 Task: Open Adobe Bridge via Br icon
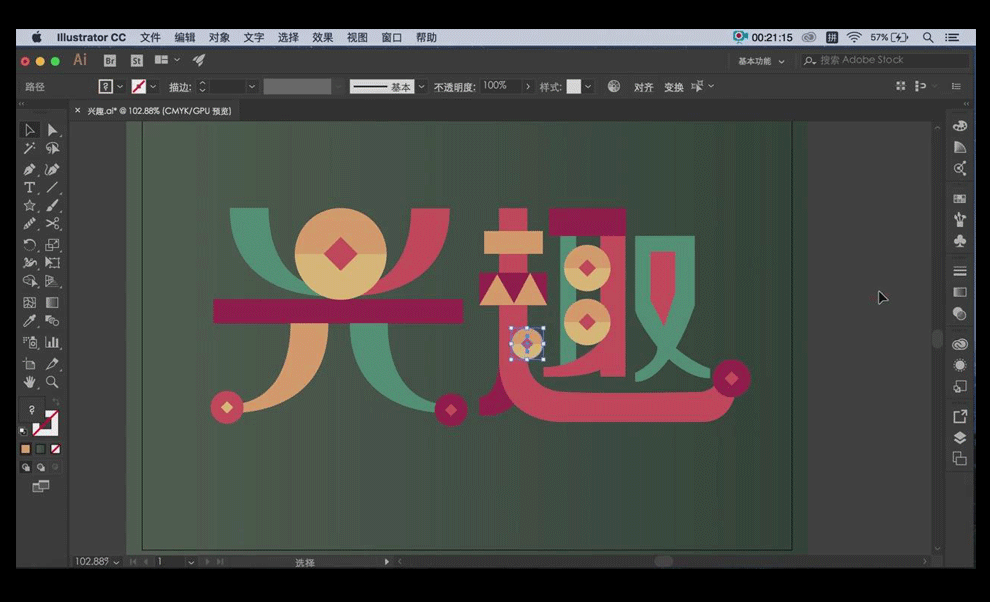pyautogui.click(x=110, y=61)
